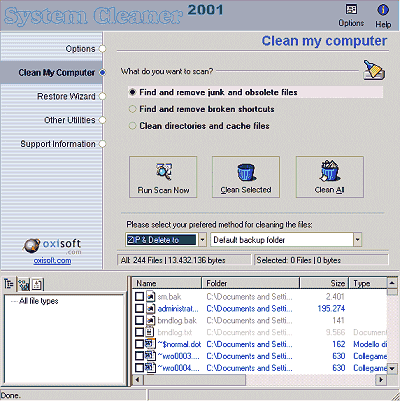Open the Default backup folder dropdown arrow
The height and width of the screenshot is (401, 400).
pos(357,240)
